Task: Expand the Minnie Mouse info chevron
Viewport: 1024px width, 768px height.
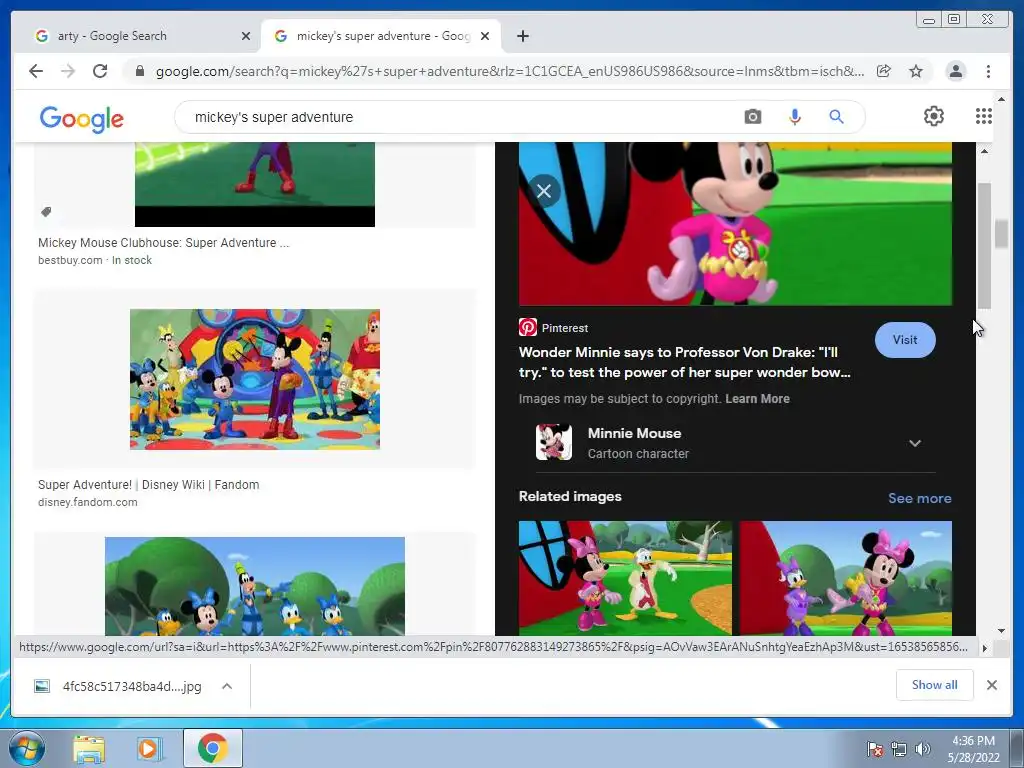Action: pyautogui.click(x=915, y=443)
